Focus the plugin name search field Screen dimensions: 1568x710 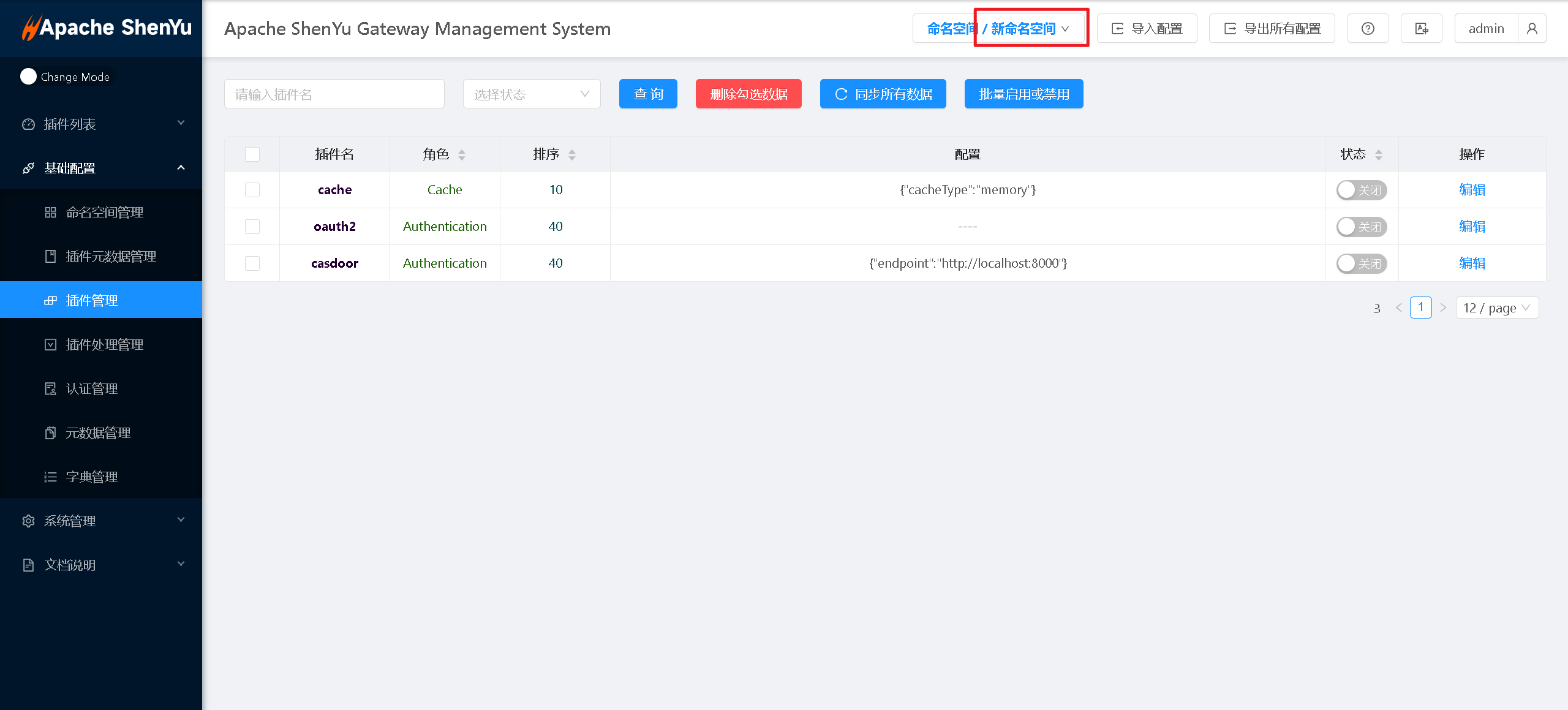point(334,94)
